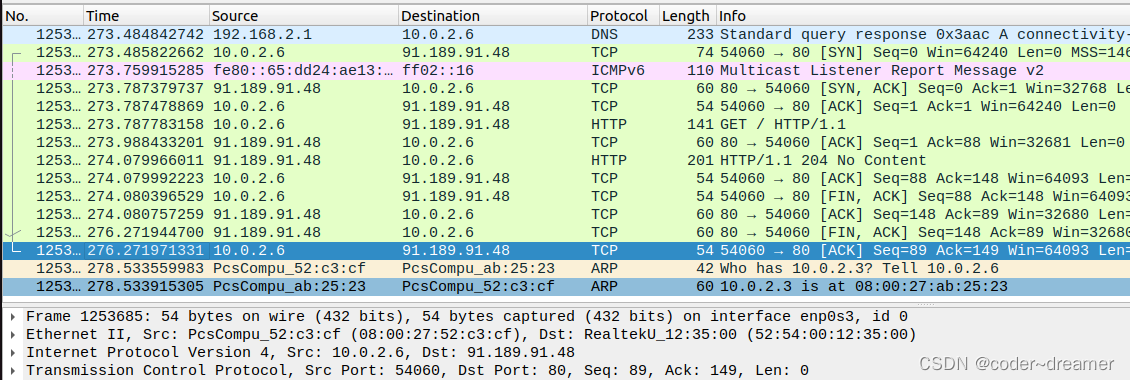Click the Destination column header
This screenshot has width=1130, height=380.
(492, 16)
